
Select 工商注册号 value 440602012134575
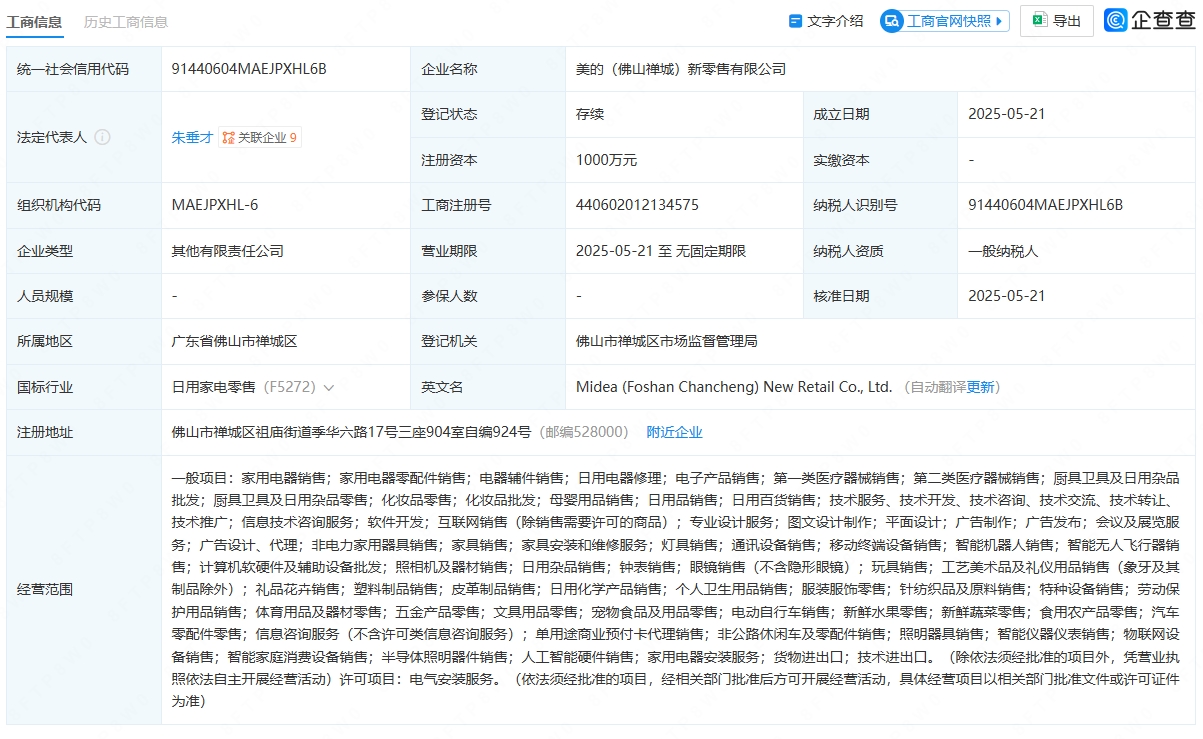[x=637, y=205]
